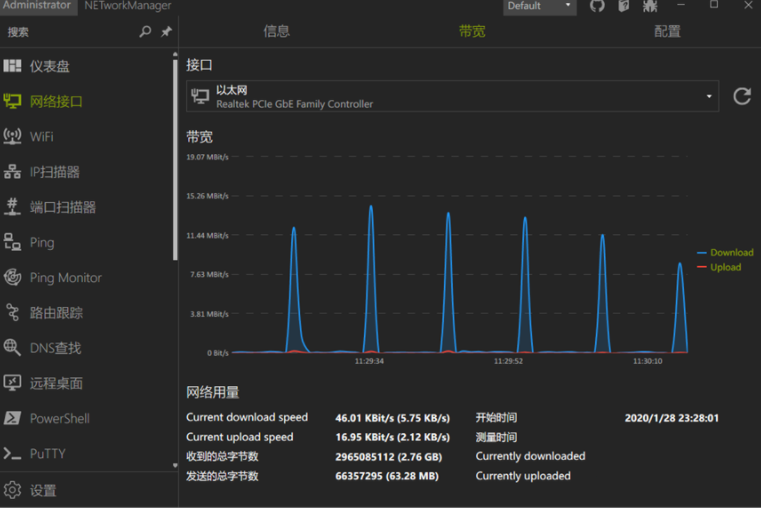This screenshot has height=508, width=761.
Task: Open the Default profile dropdown
Action: (539, 6)
